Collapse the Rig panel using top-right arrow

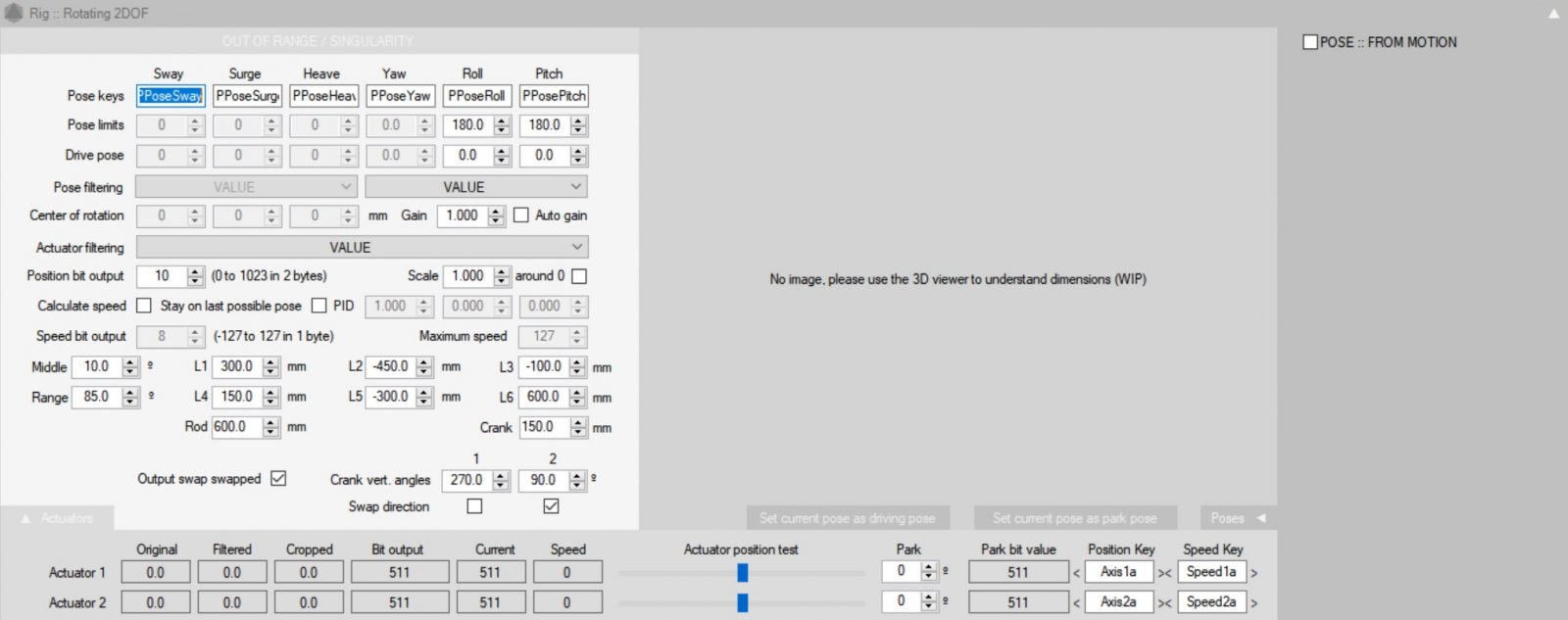[1553, 14]
